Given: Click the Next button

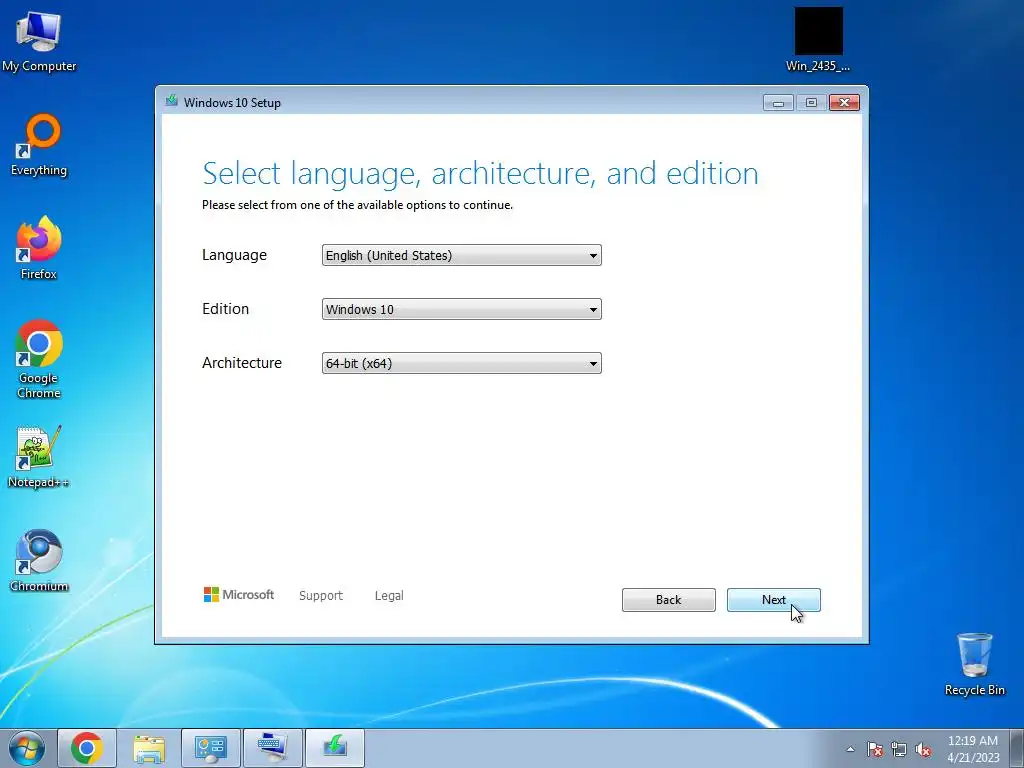Looking at the screenshot, I should [x=774, y=600].
